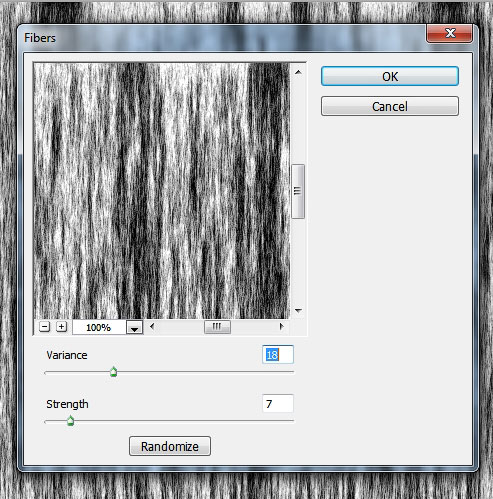The width and height of the screenshot is (493, 499).
Task: Click the preview scroll left arrow
Action: [152, 326]
